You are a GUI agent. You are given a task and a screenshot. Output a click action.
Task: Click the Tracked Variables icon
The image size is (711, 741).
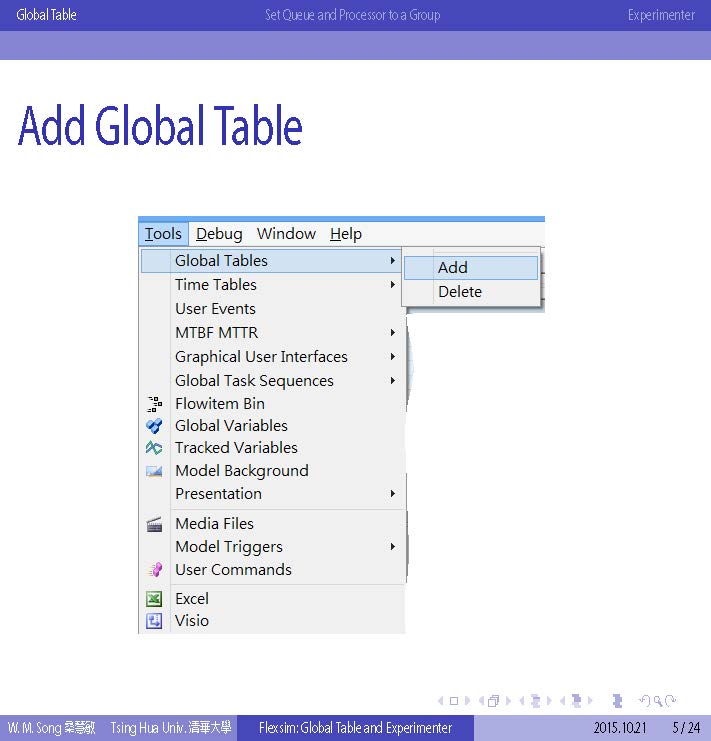(x=154, y=448)
